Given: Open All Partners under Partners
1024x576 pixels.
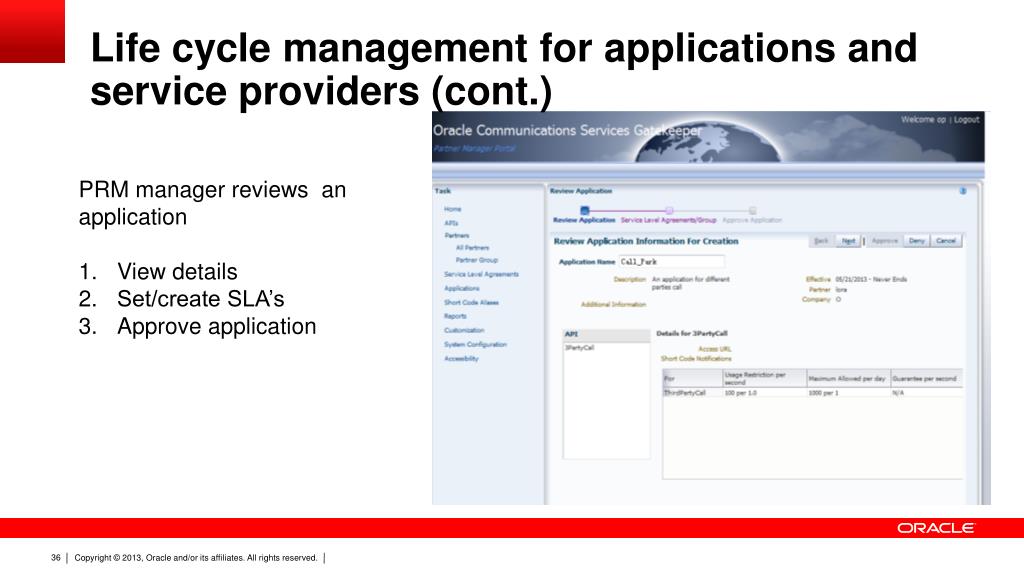Looking at the screenshot, I should pyautogui.click(x=472, y=248).
